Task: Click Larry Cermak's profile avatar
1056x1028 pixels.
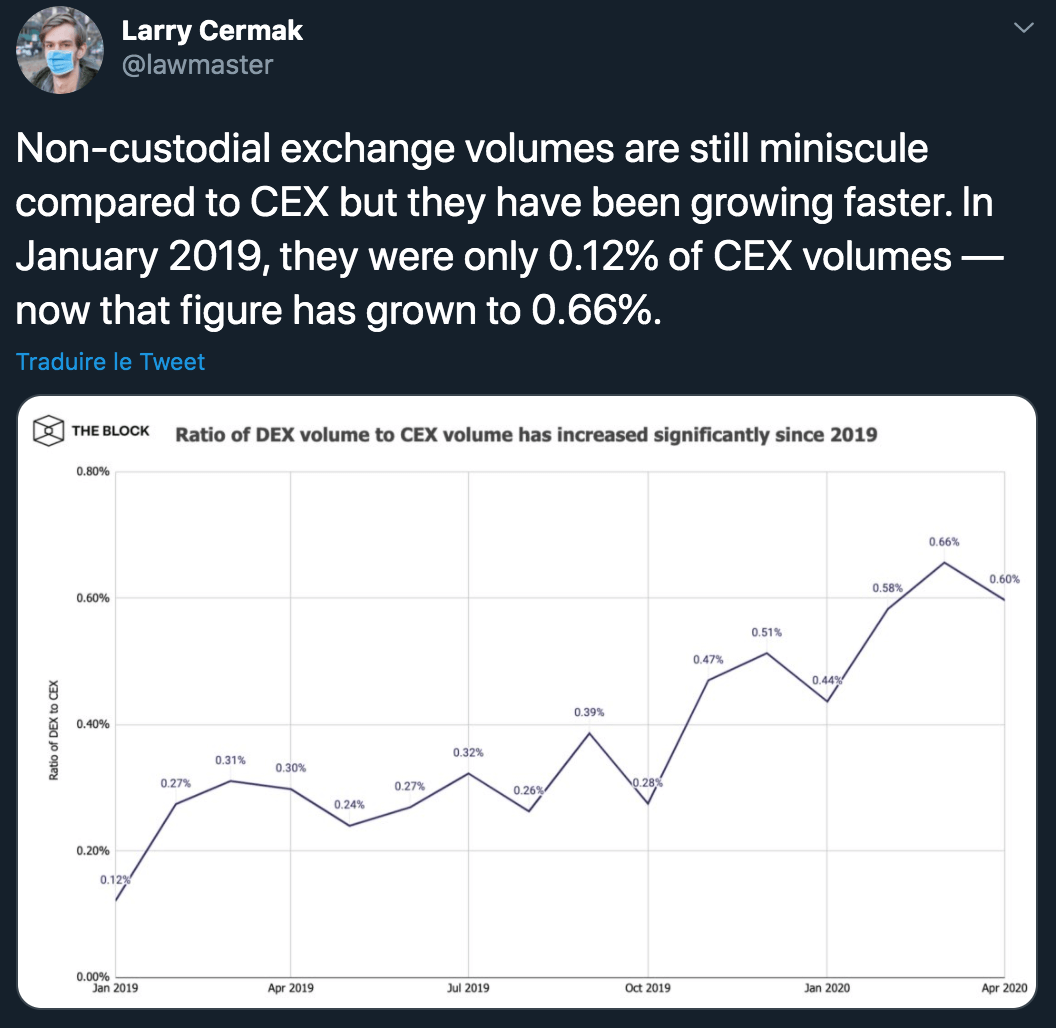Action: [59, 51]
